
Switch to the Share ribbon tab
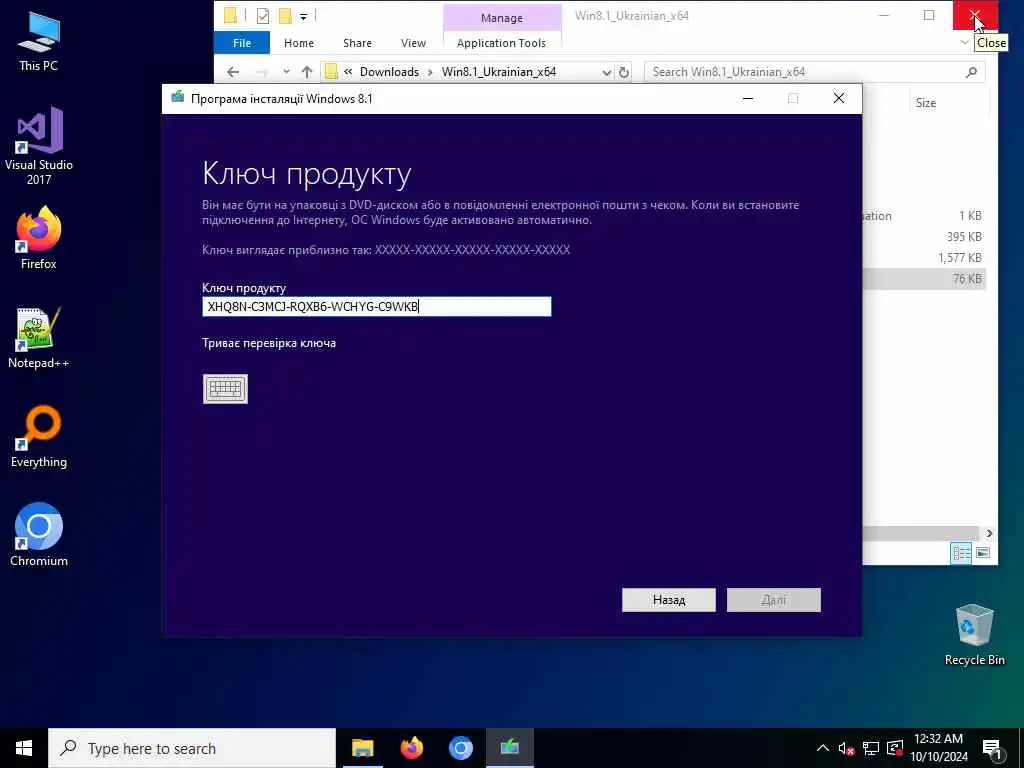coord(357,43)
